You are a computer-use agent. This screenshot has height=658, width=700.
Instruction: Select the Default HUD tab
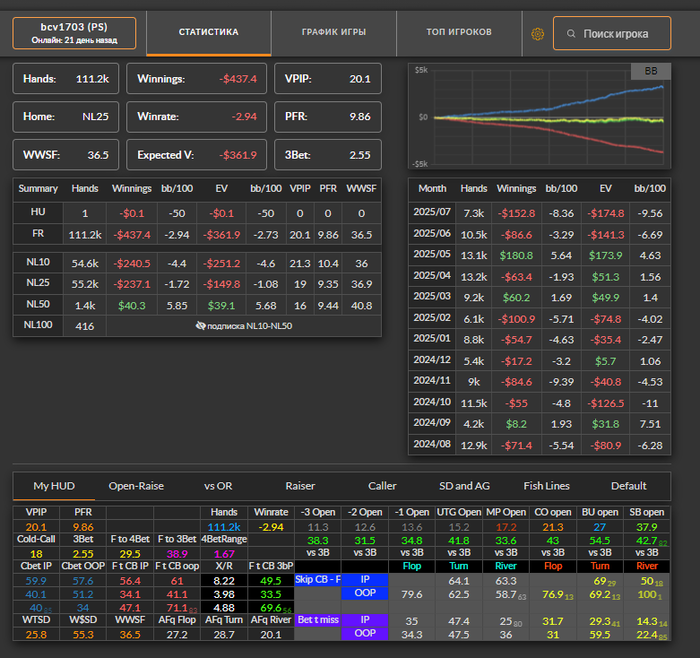628,486
